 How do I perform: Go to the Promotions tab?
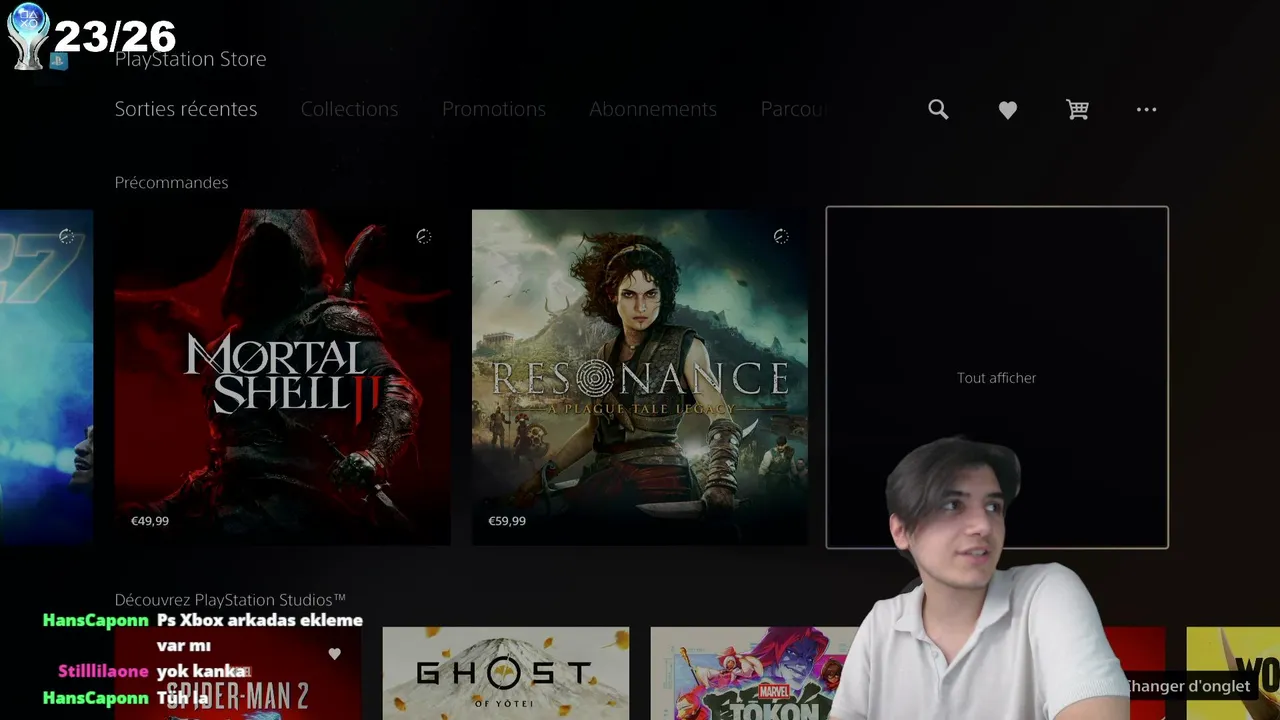tap(494, 109)
